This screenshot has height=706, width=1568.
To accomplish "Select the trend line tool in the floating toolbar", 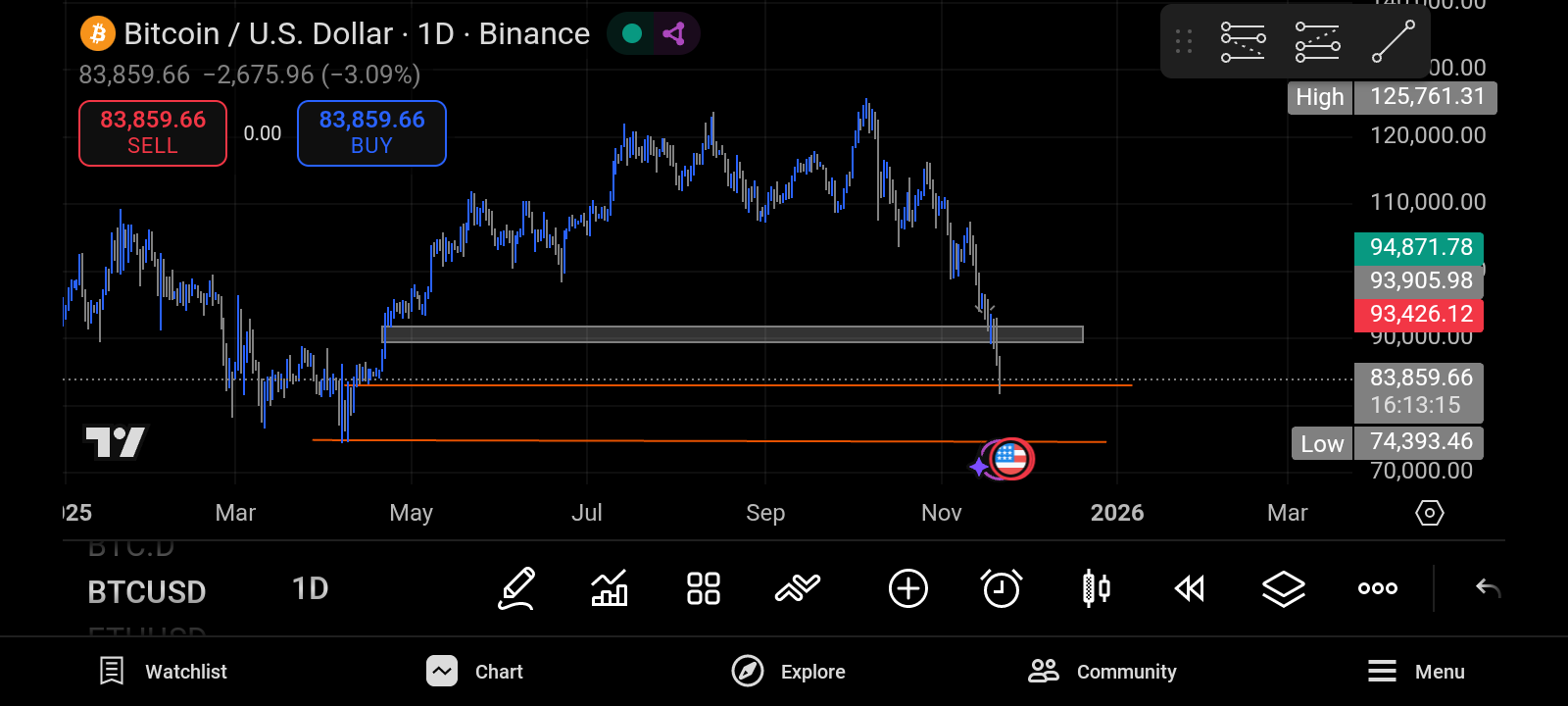I will (1393, 41).
